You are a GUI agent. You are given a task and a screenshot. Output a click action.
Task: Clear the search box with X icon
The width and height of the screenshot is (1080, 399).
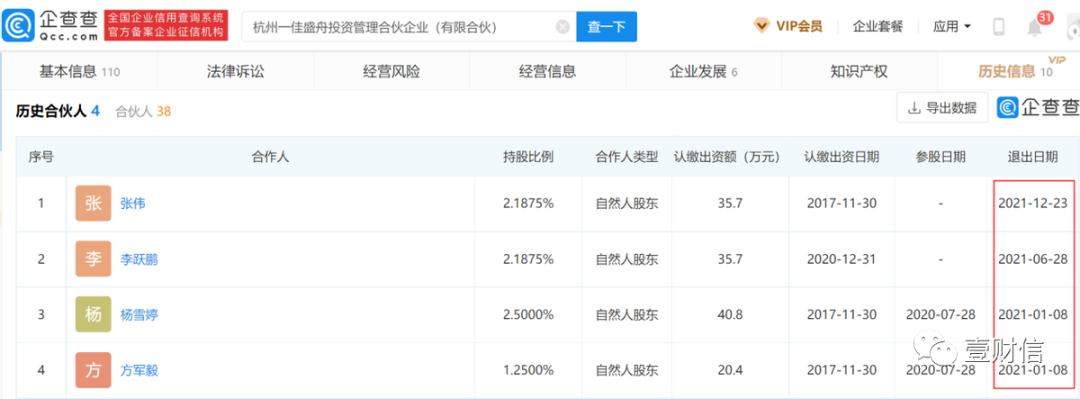point(563,27)
